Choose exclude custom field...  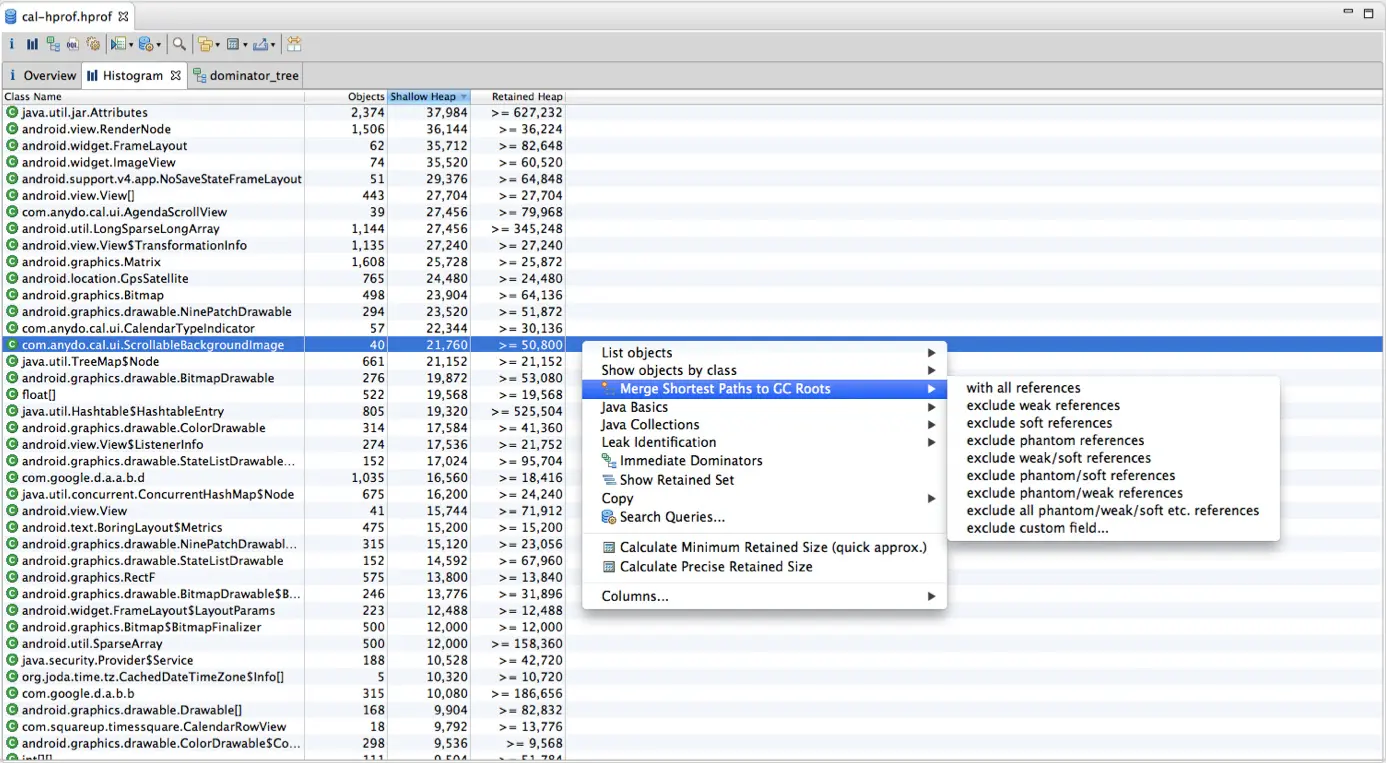(1113, 528)
